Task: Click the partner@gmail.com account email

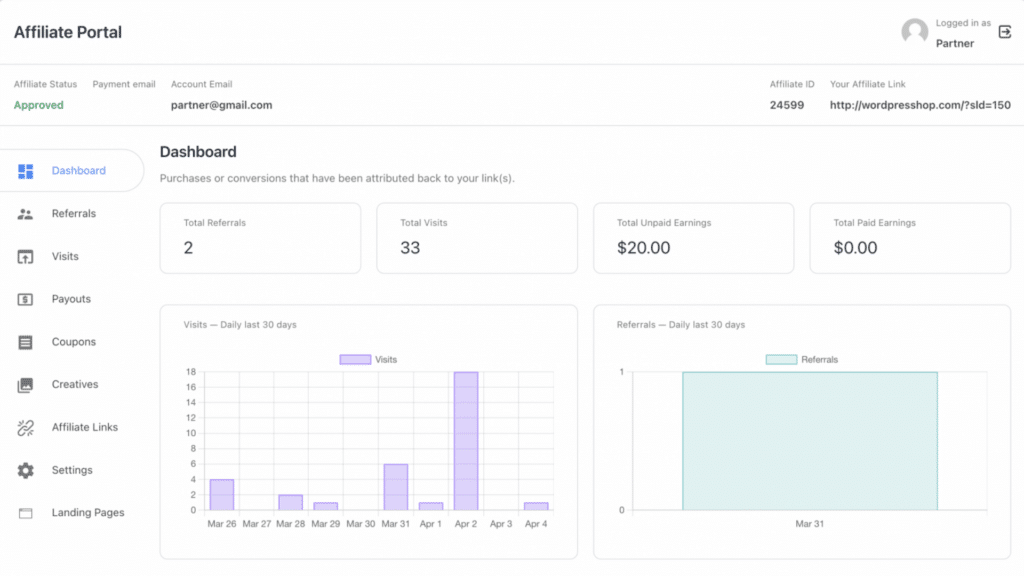Action: (x=222, y=105)
